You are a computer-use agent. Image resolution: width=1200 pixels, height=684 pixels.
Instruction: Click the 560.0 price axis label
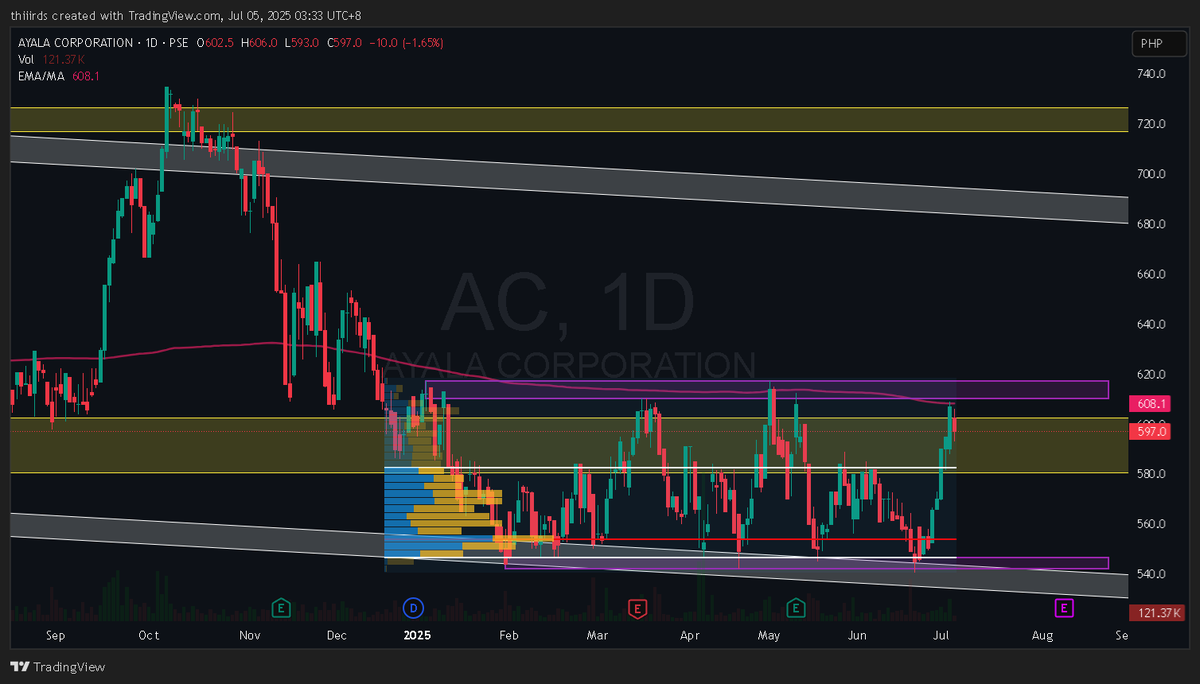pos(1152,524)
